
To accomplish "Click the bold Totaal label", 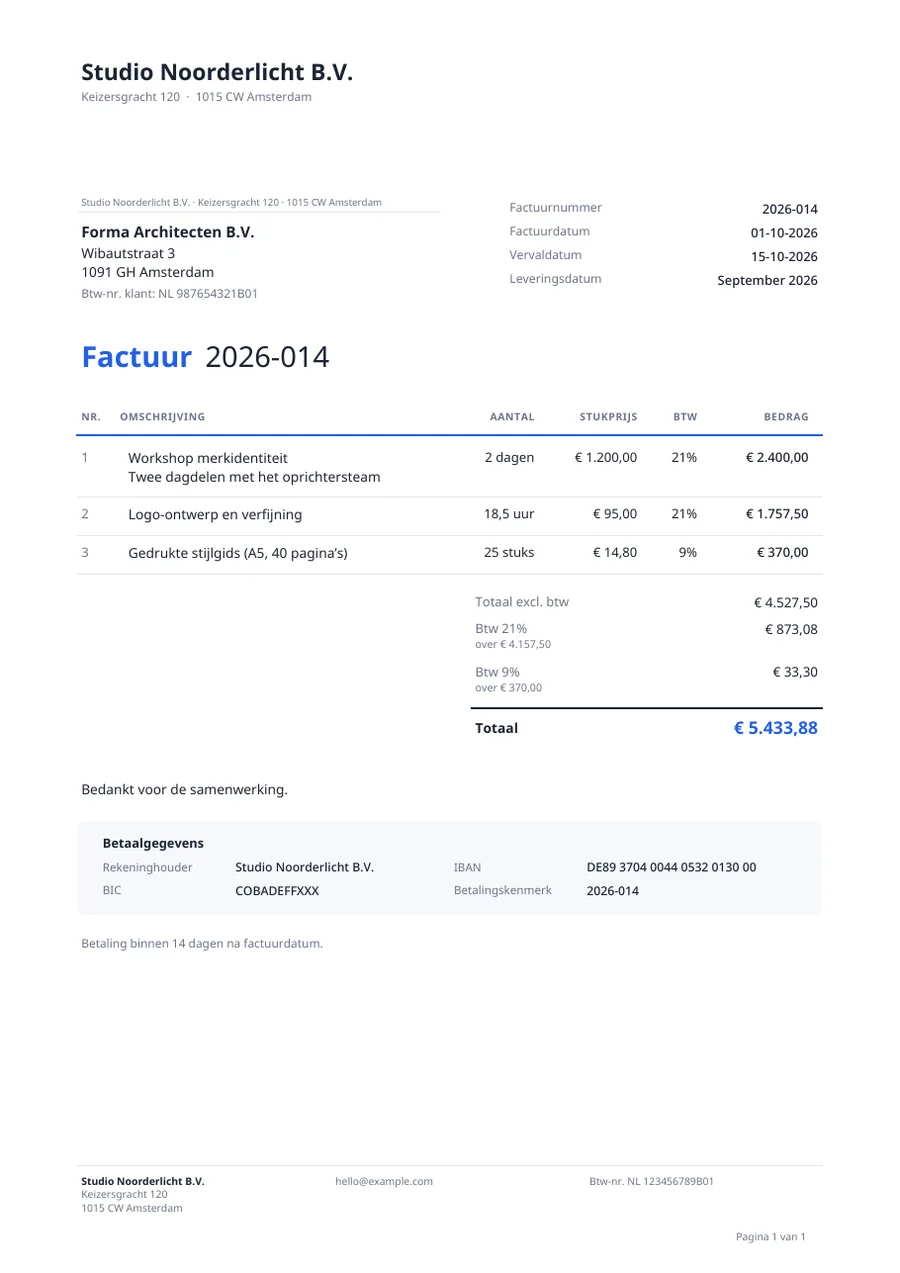I will point(497,728).
